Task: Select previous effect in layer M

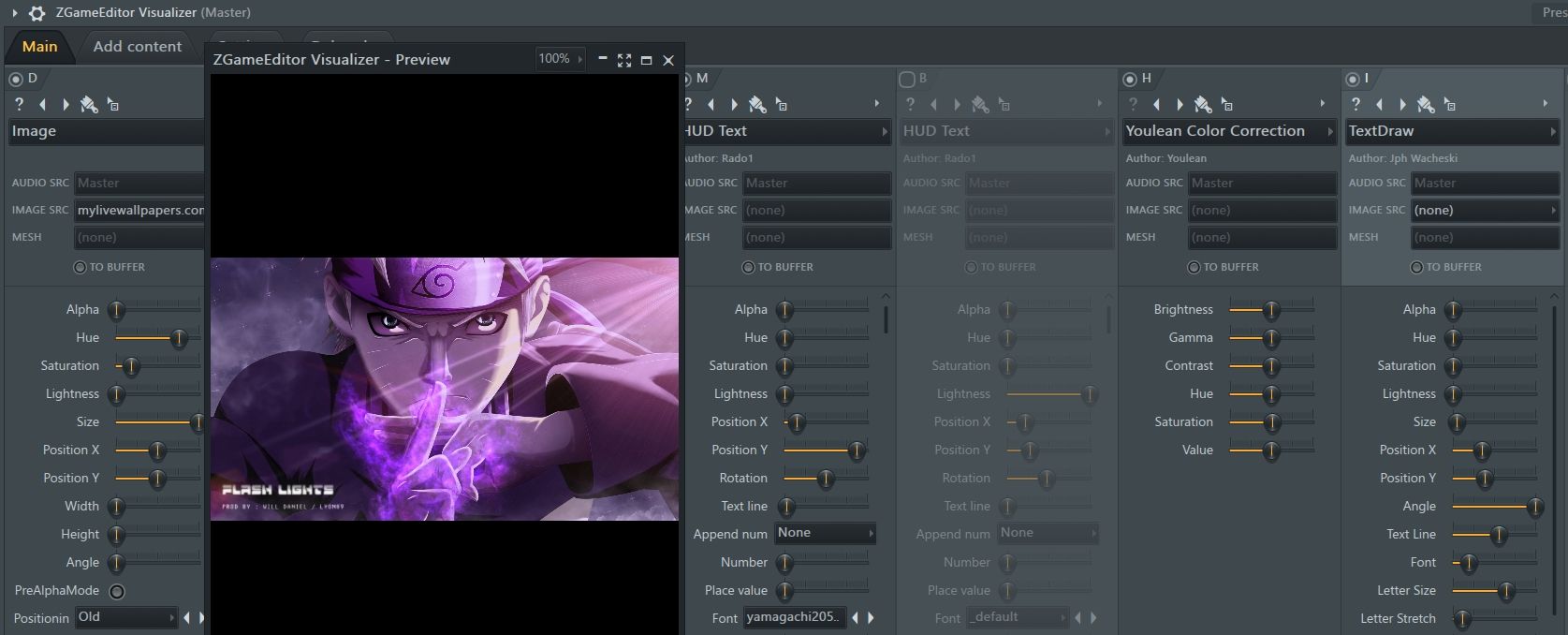Action: point(711,104)
